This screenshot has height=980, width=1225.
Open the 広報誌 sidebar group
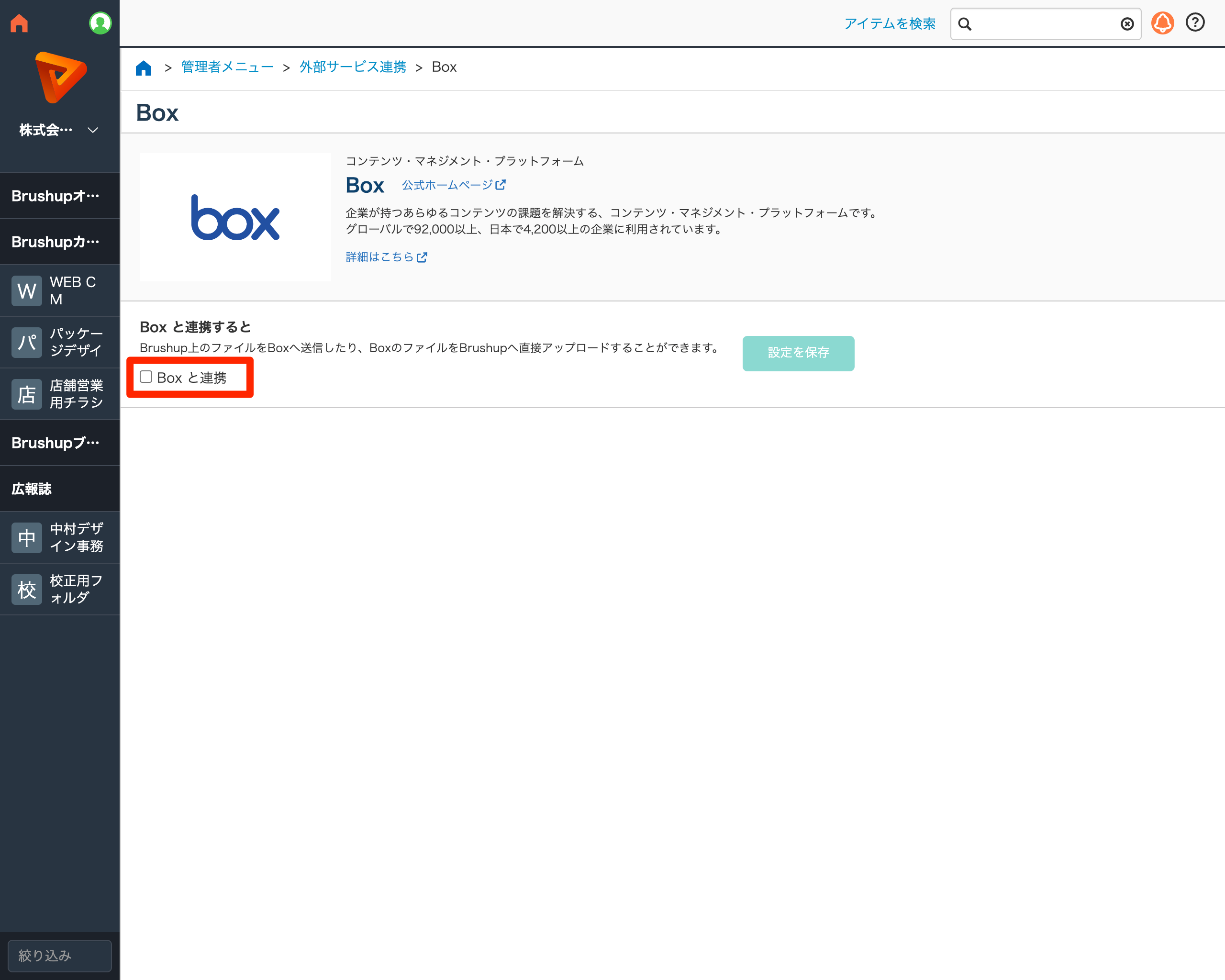tap(60, 489)
